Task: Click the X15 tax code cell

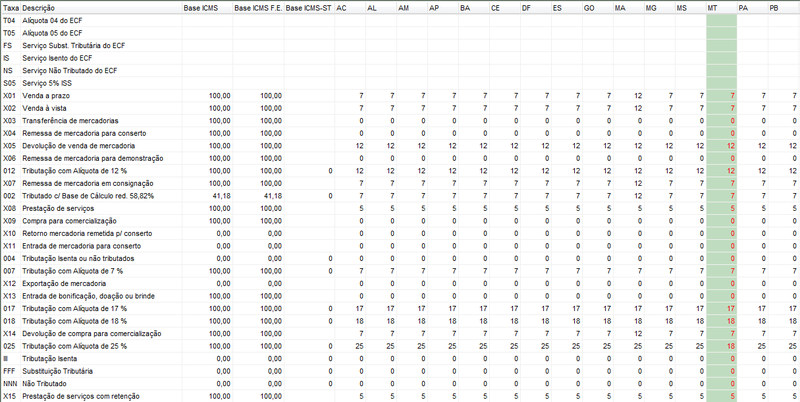Action: 10,397
